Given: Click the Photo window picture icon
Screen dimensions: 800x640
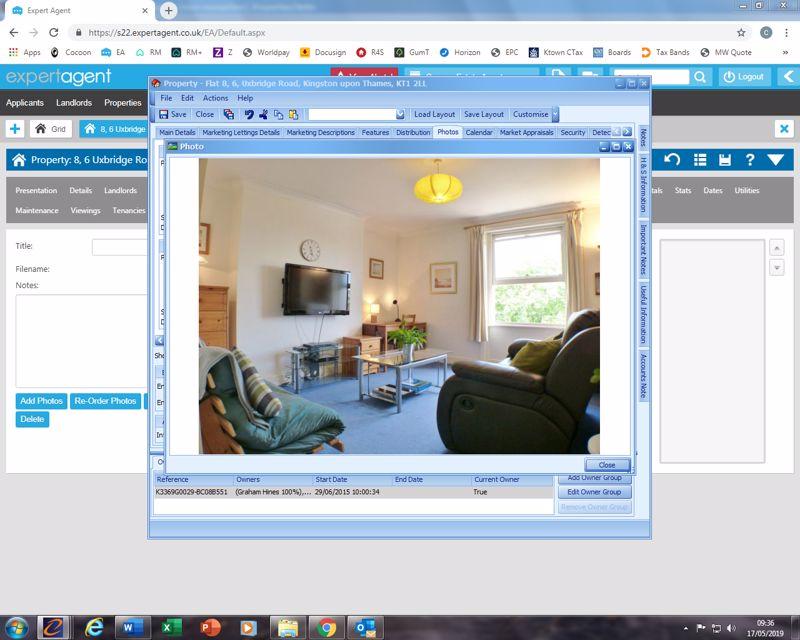Looking at the screenshot, I should tap(172, 146).
